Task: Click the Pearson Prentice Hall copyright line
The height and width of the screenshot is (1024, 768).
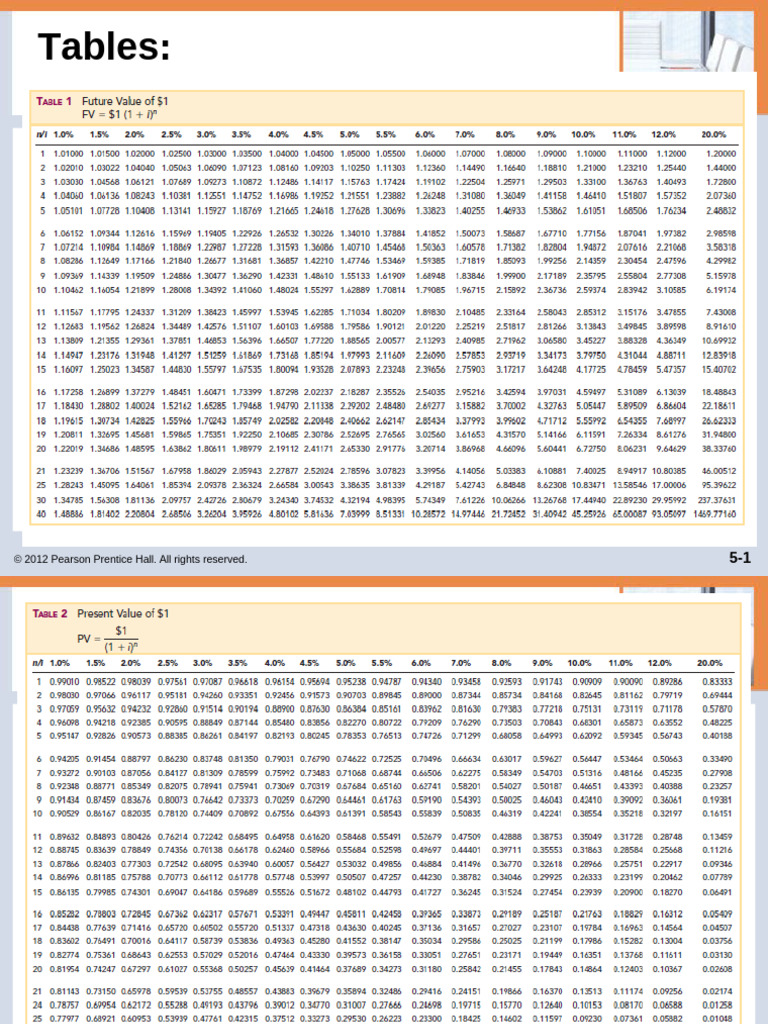Action: click(x=131, y=559)
